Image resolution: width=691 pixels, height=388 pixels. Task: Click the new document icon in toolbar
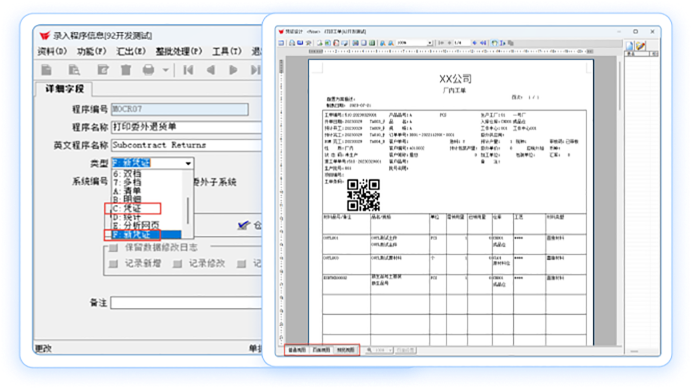tap(46, 70)
